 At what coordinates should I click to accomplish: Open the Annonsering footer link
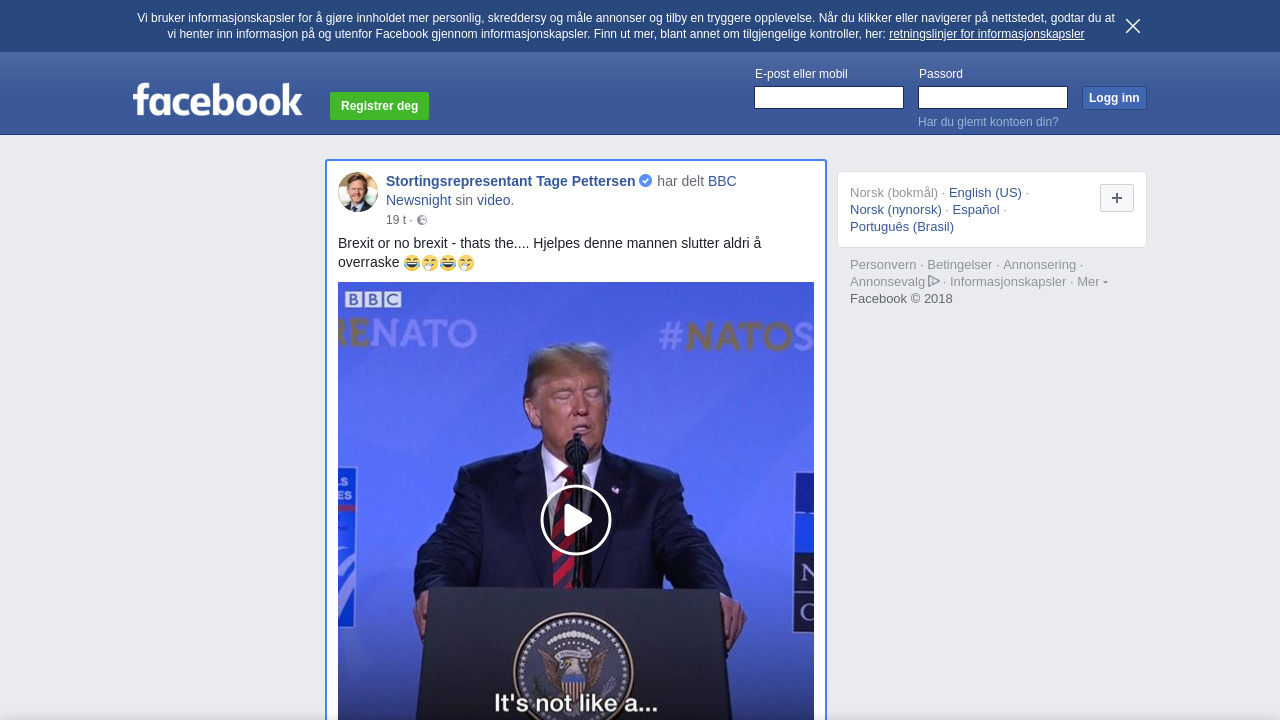[x=1040, y=265]
